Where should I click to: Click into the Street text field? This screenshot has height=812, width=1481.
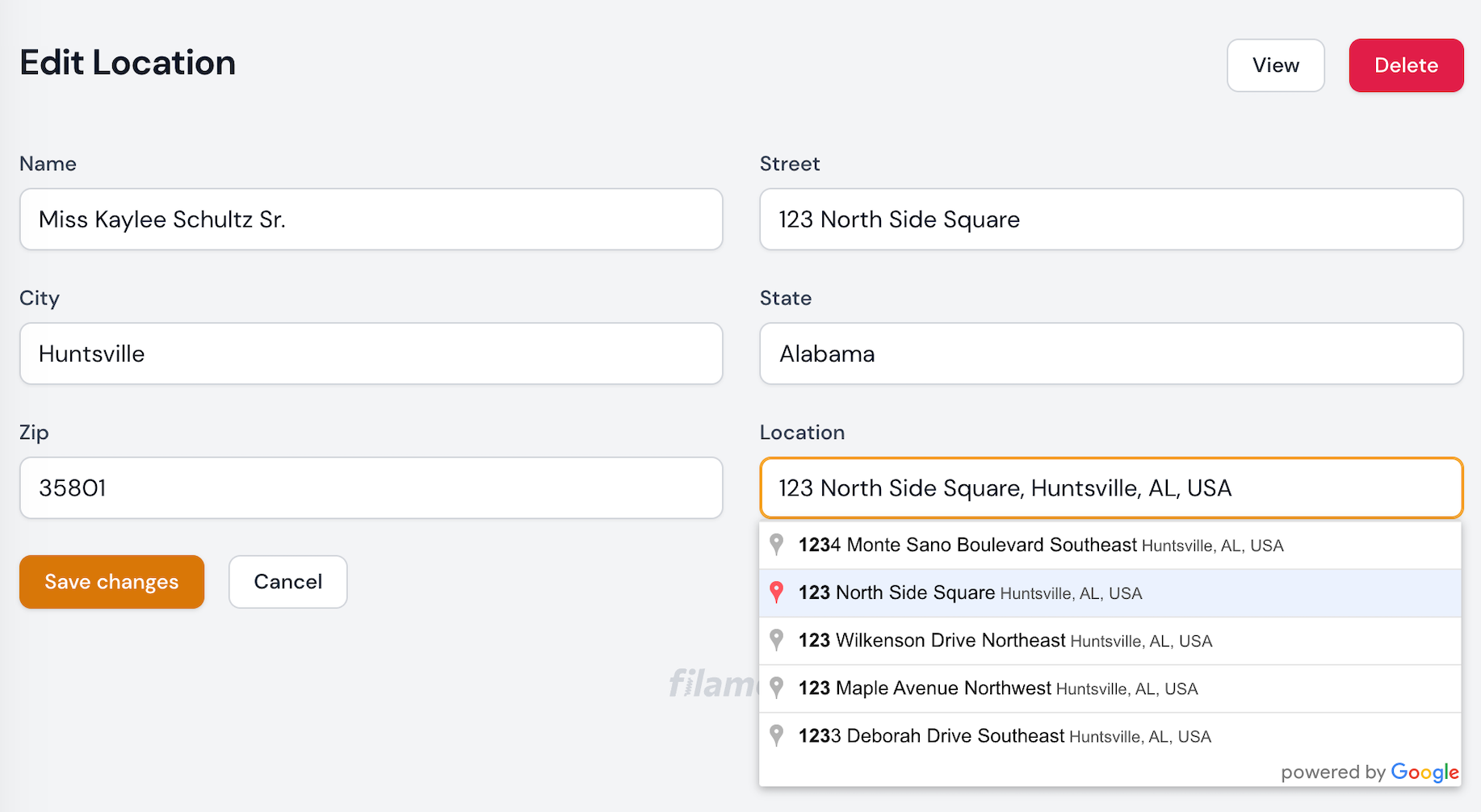tap(1110, 220)
